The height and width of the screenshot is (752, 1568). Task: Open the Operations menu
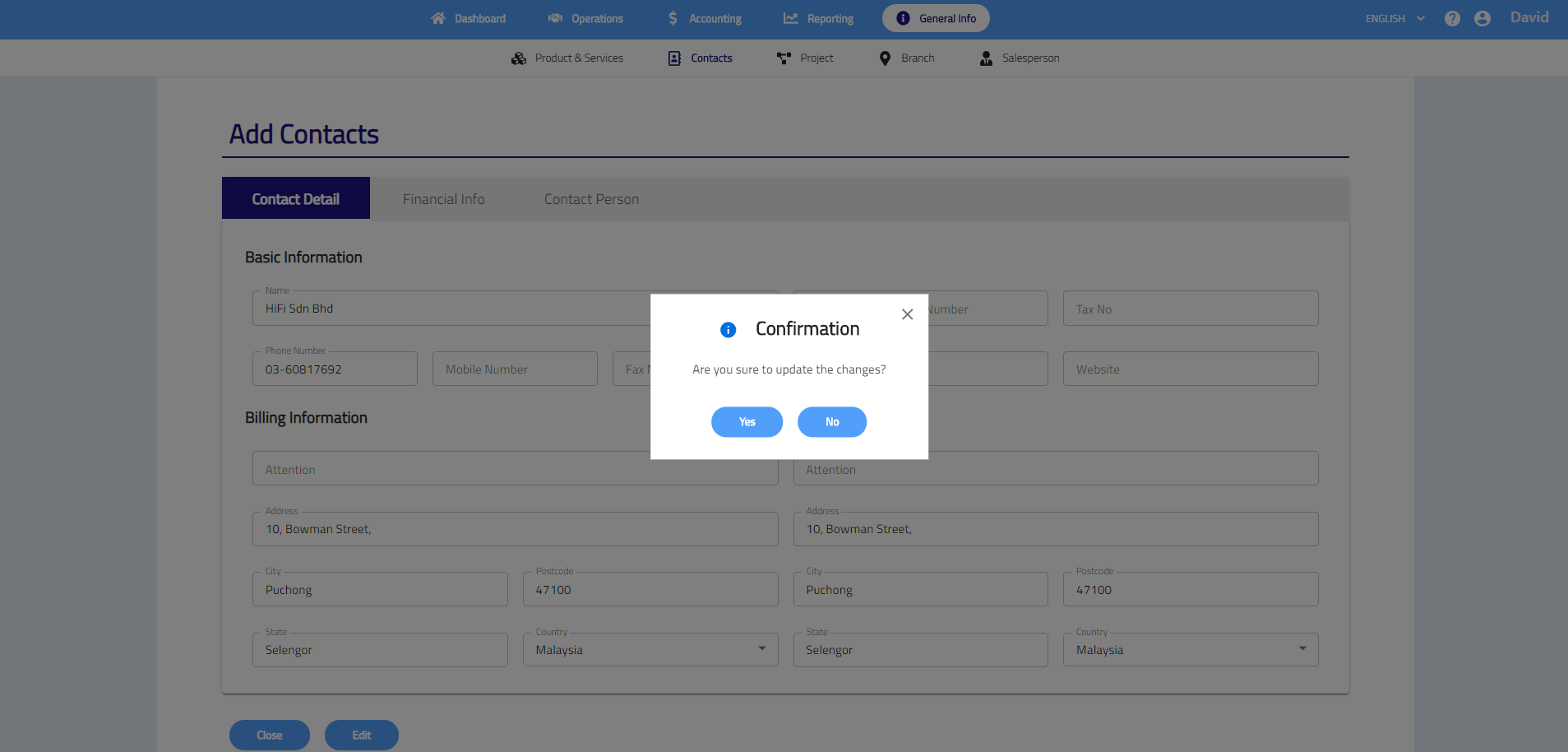[585, 18]
